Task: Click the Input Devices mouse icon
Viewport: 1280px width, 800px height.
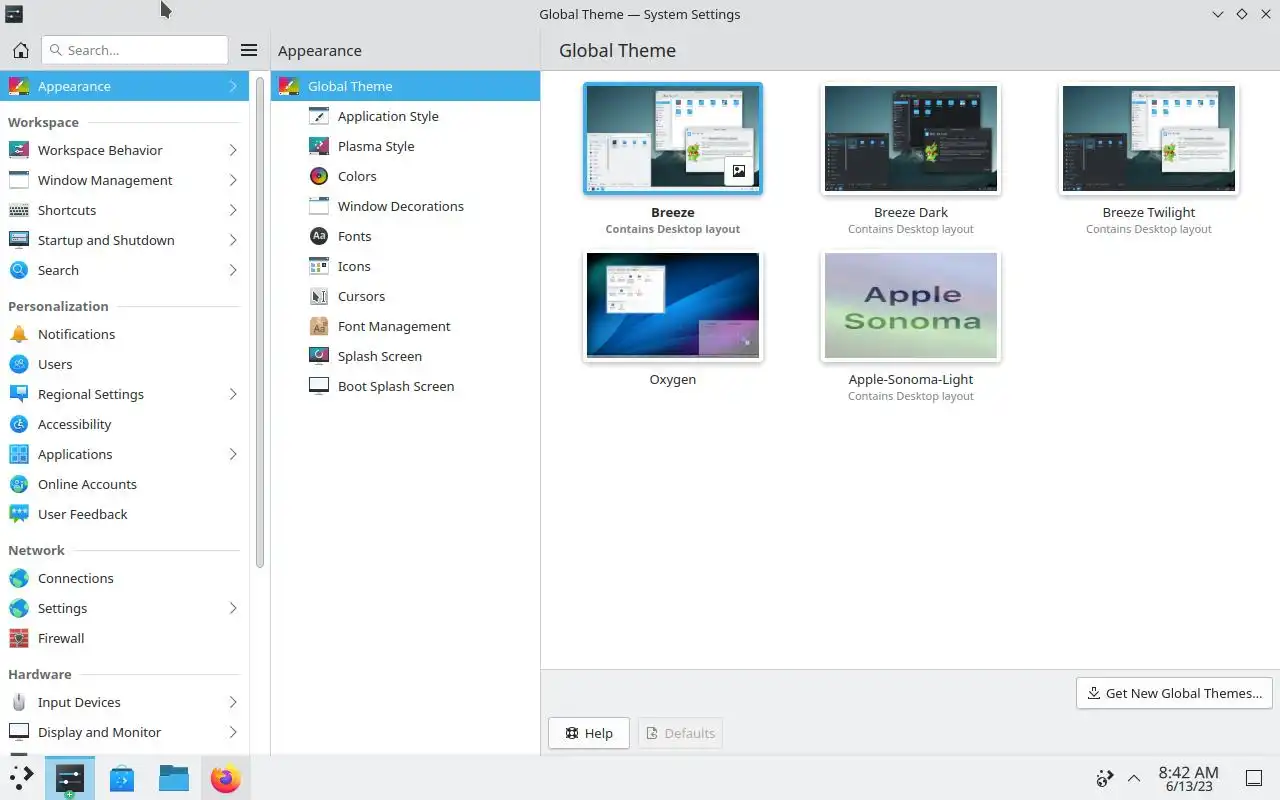Action: click(19, 702)
